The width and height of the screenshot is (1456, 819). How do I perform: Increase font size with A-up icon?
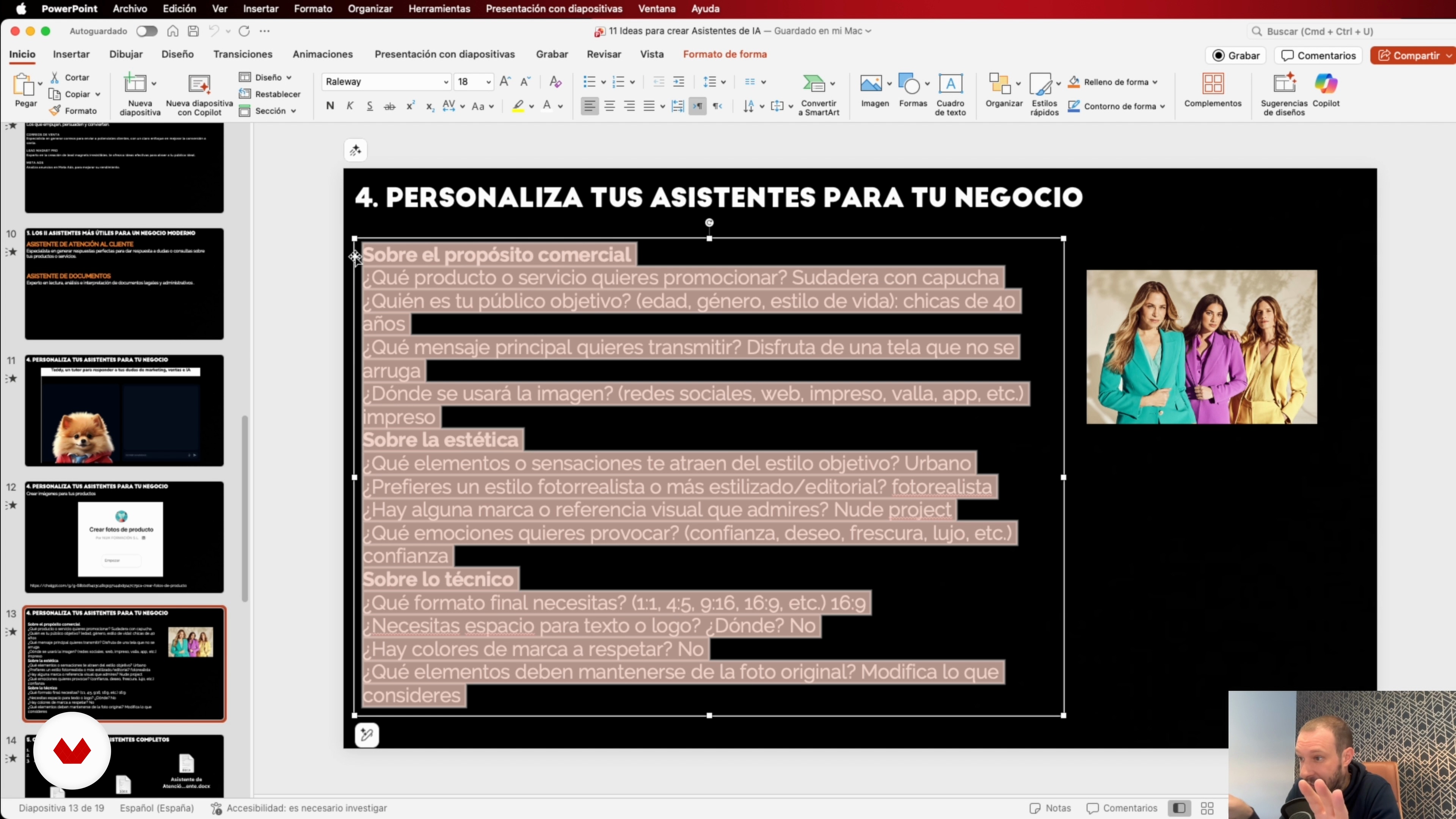coord(505,82)
